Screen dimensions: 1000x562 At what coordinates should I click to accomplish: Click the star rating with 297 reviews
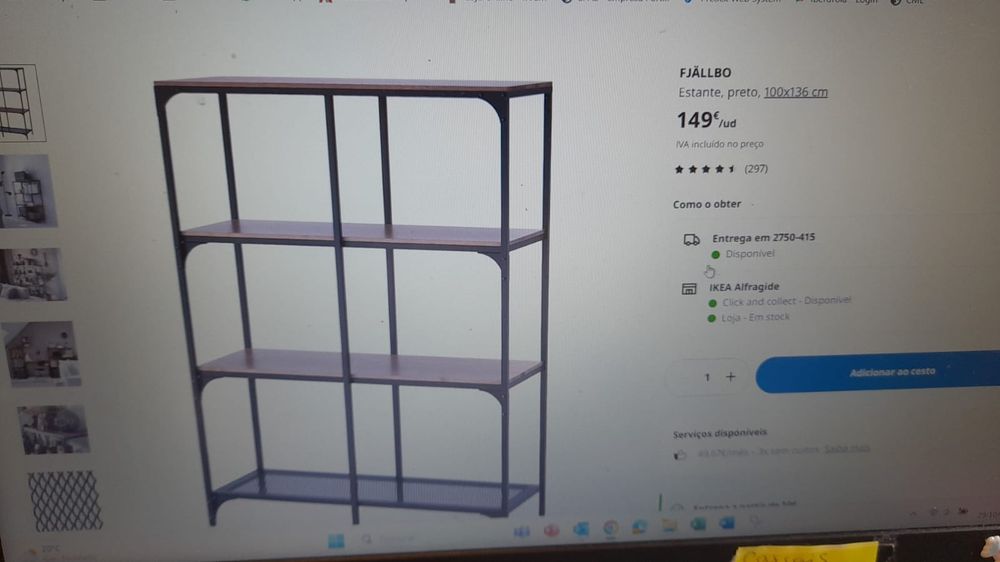click(721, 169)
